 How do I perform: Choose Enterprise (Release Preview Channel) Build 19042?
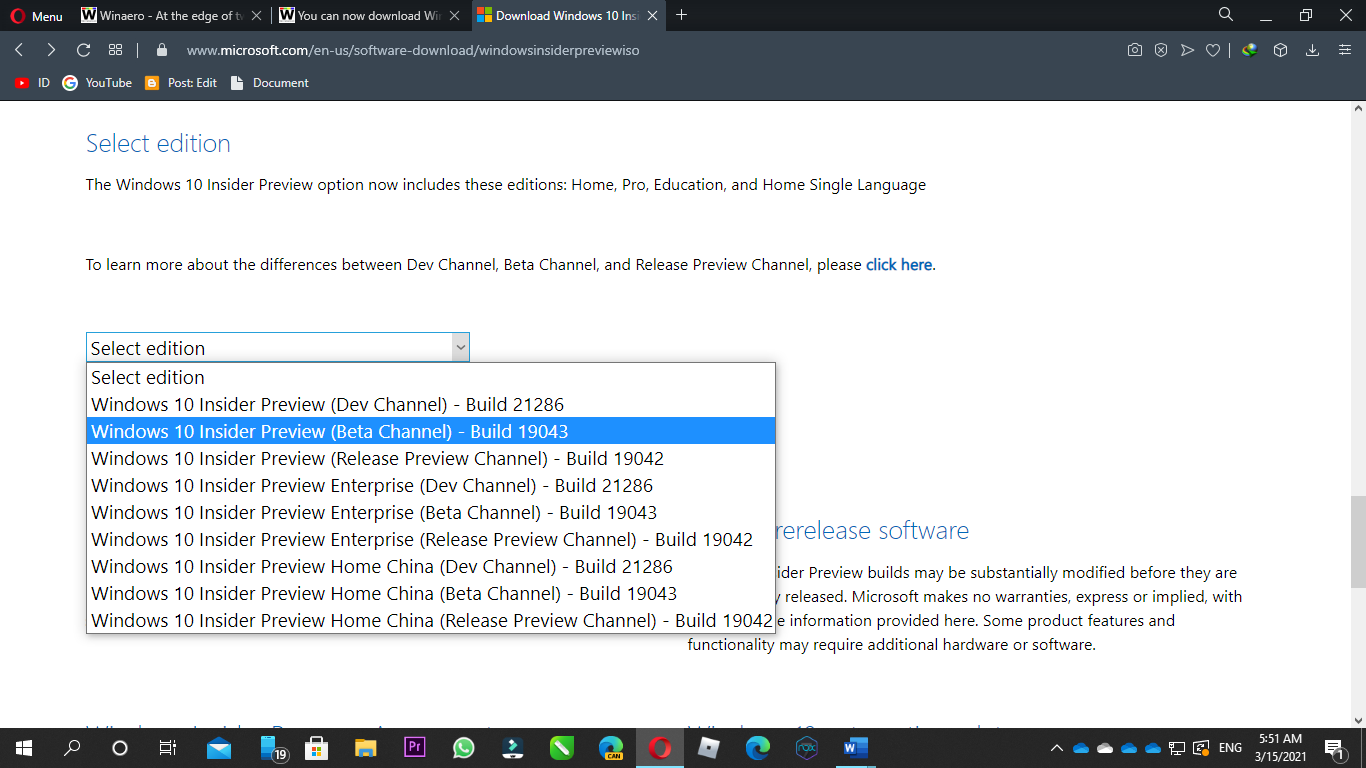point(430,540)
